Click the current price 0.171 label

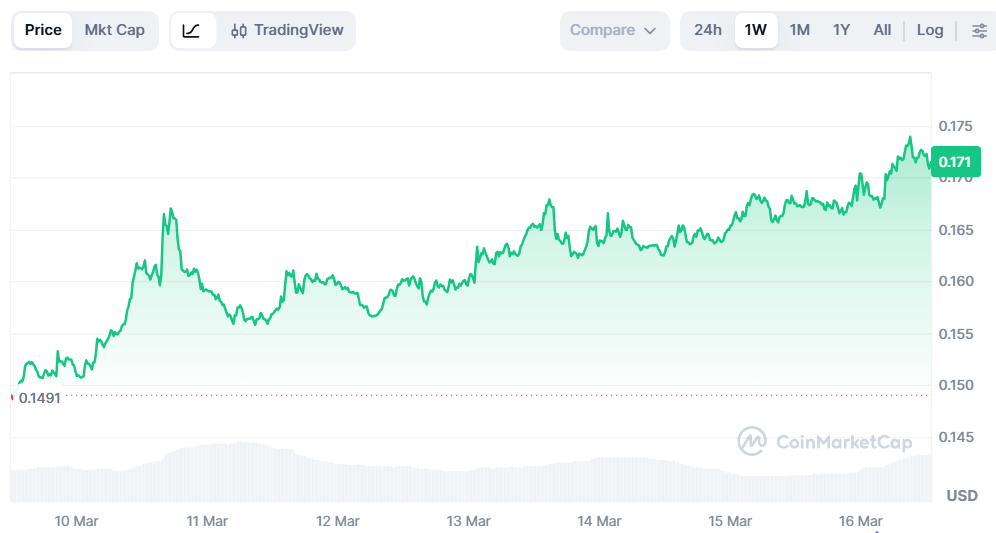[x=955, y=161]
